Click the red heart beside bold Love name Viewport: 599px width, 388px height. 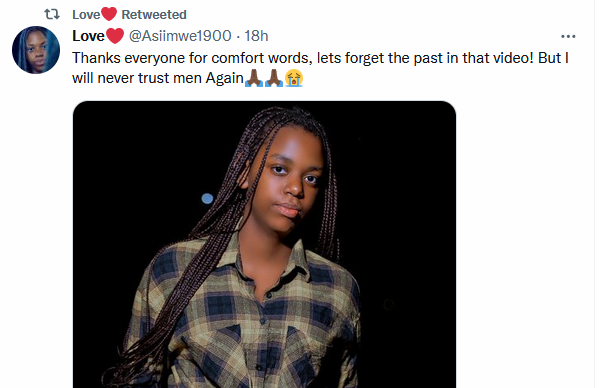[x=115, y=36]
